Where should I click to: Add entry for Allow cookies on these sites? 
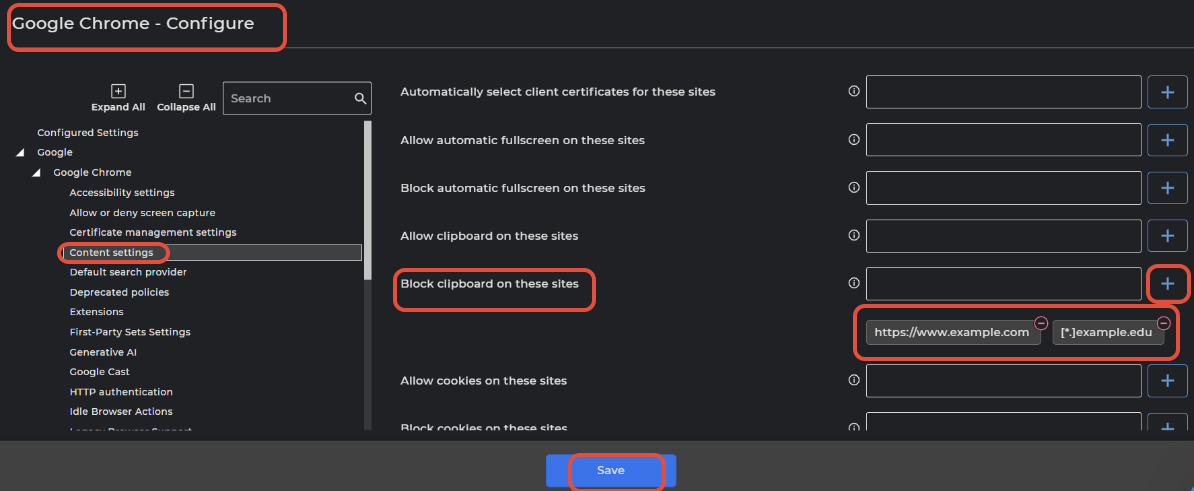(x=1167, y=381)
